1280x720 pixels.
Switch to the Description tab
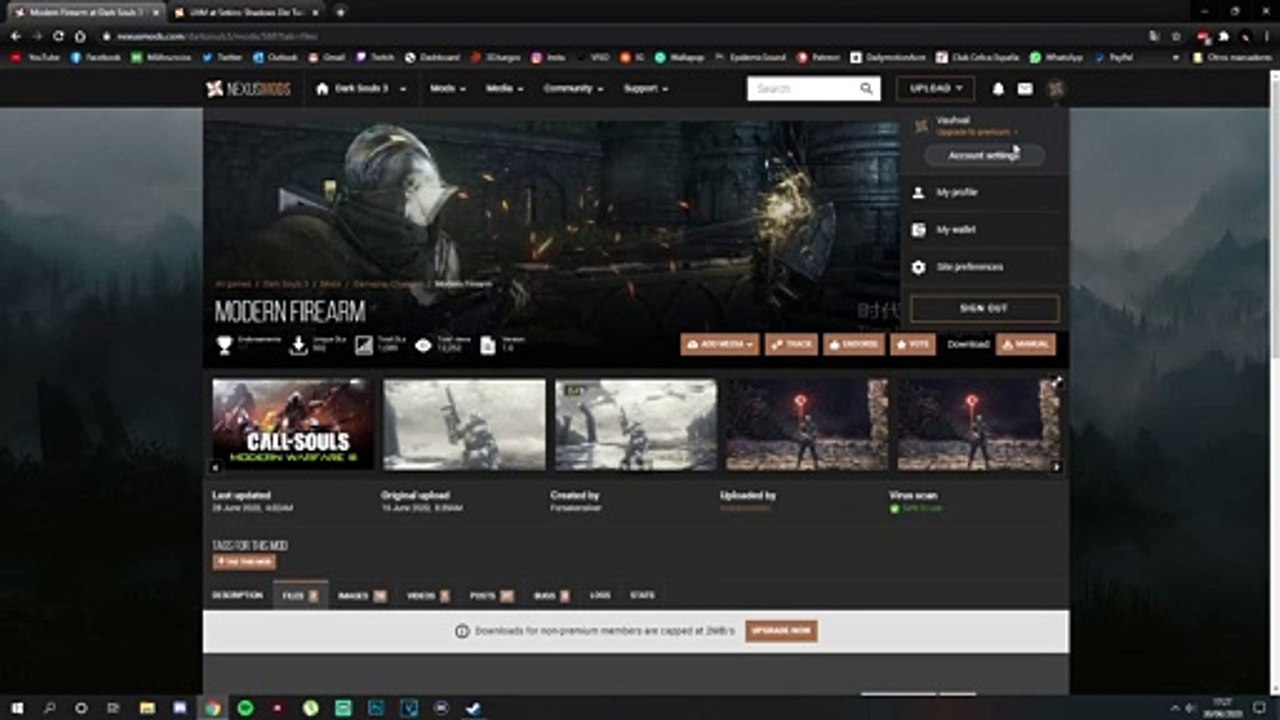click(x=237, y=596)
